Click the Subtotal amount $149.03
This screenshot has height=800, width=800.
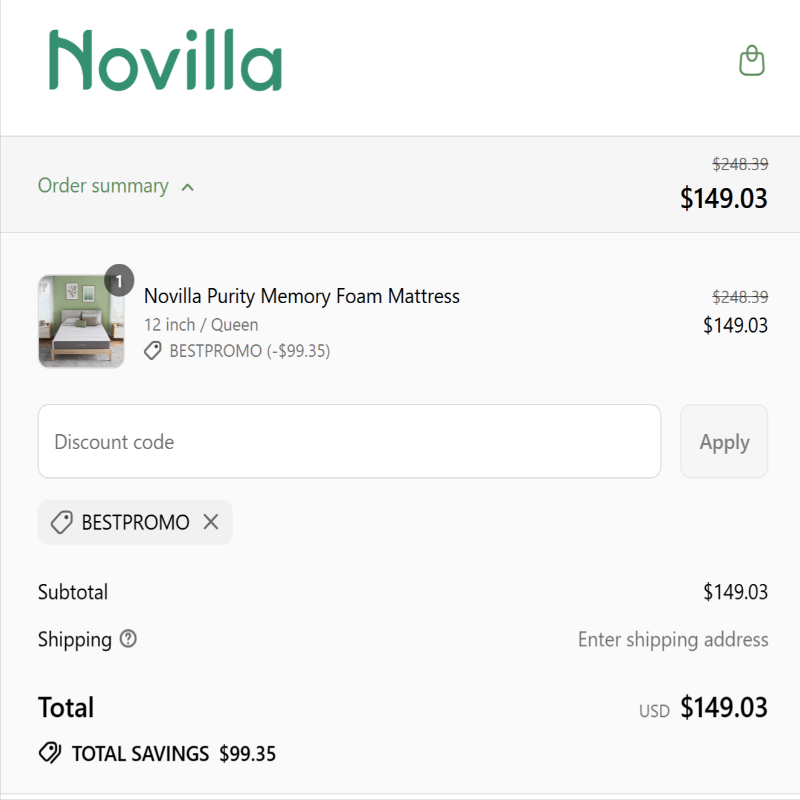[x=735, y=592]
